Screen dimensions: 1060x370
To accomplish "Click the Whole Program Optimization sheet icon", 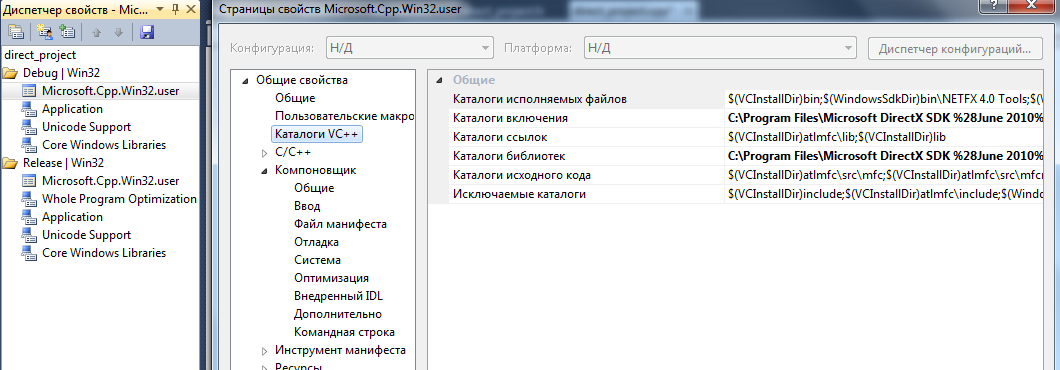I will (x=29, y=199).
